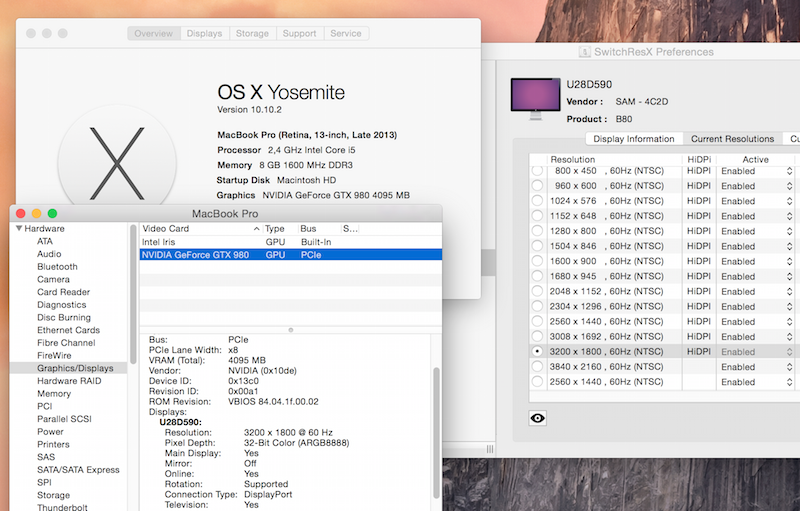
Task: Pick the 1152 x 648 radio button
Action: pyautogui.click(x=537, y=216)
